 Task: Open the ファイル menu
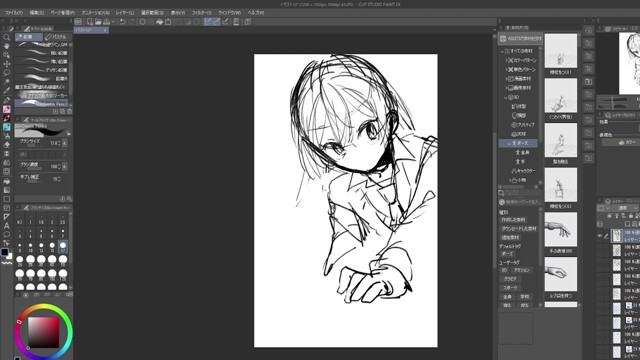[x=14, y=13]
